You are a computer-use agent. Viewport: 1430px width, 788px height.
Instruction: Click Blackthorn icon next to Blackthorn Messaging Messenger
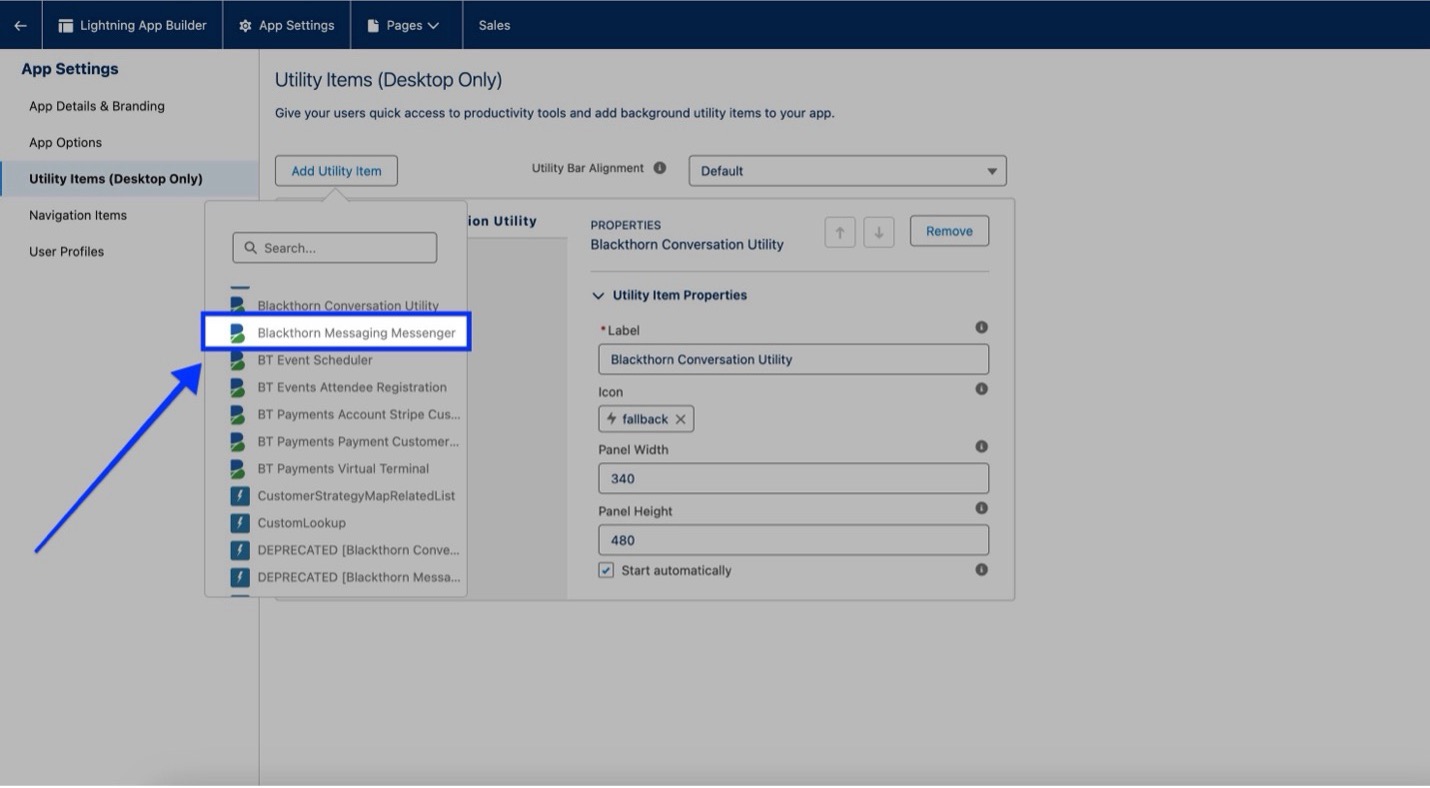coord(239,333)
